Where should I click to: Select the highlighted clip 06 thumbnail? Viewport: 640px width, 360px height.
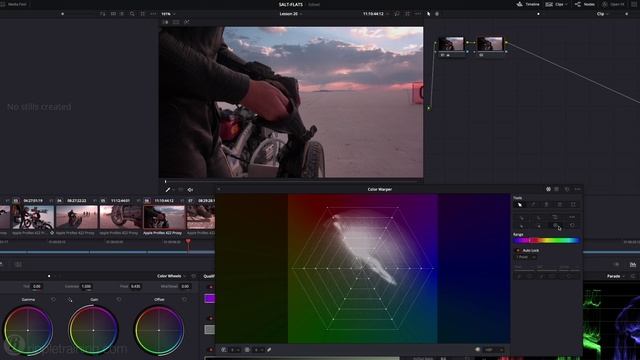click(164, 217)
